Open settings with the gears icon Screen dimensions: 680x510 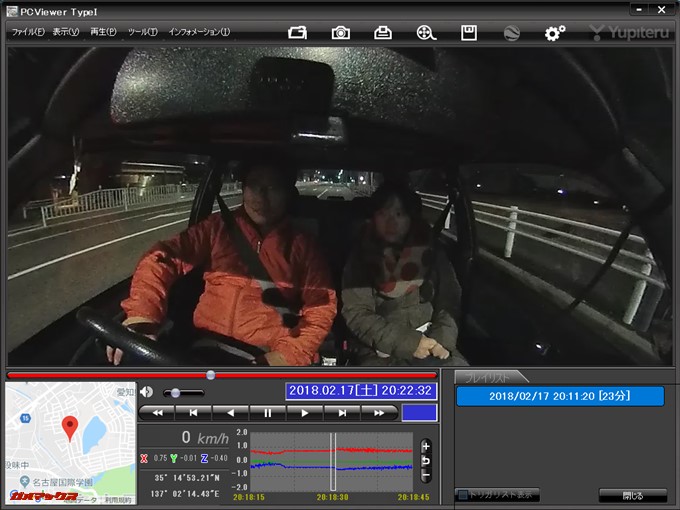point(554,32)
